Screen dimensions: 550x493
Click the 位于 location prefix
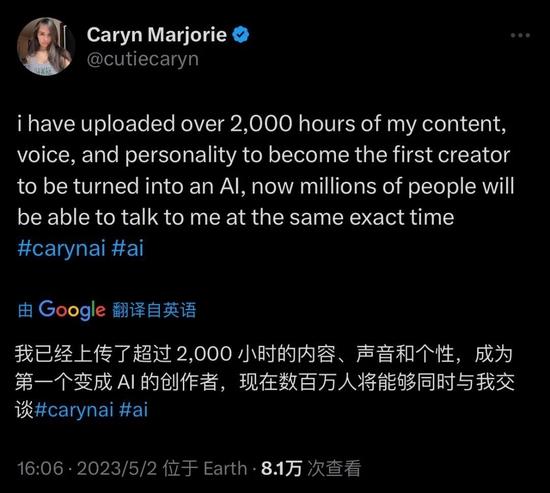180,468
